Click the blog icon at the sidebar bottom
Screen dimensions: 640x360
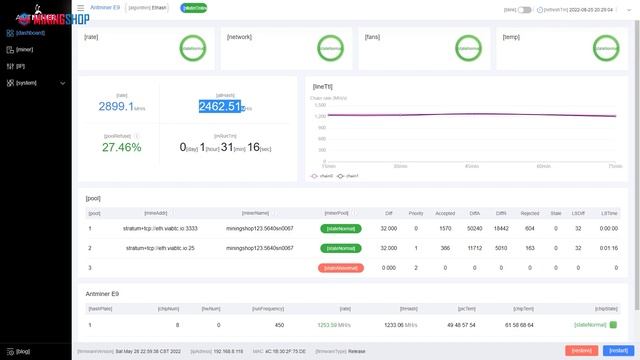click(10, 351)
